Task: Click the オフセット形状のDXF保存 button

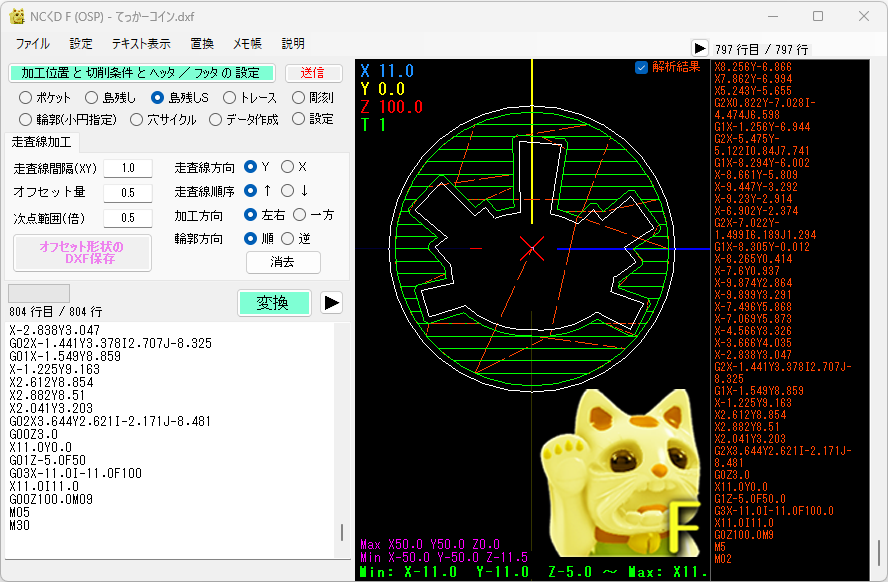Action: (x=82, y=252)
